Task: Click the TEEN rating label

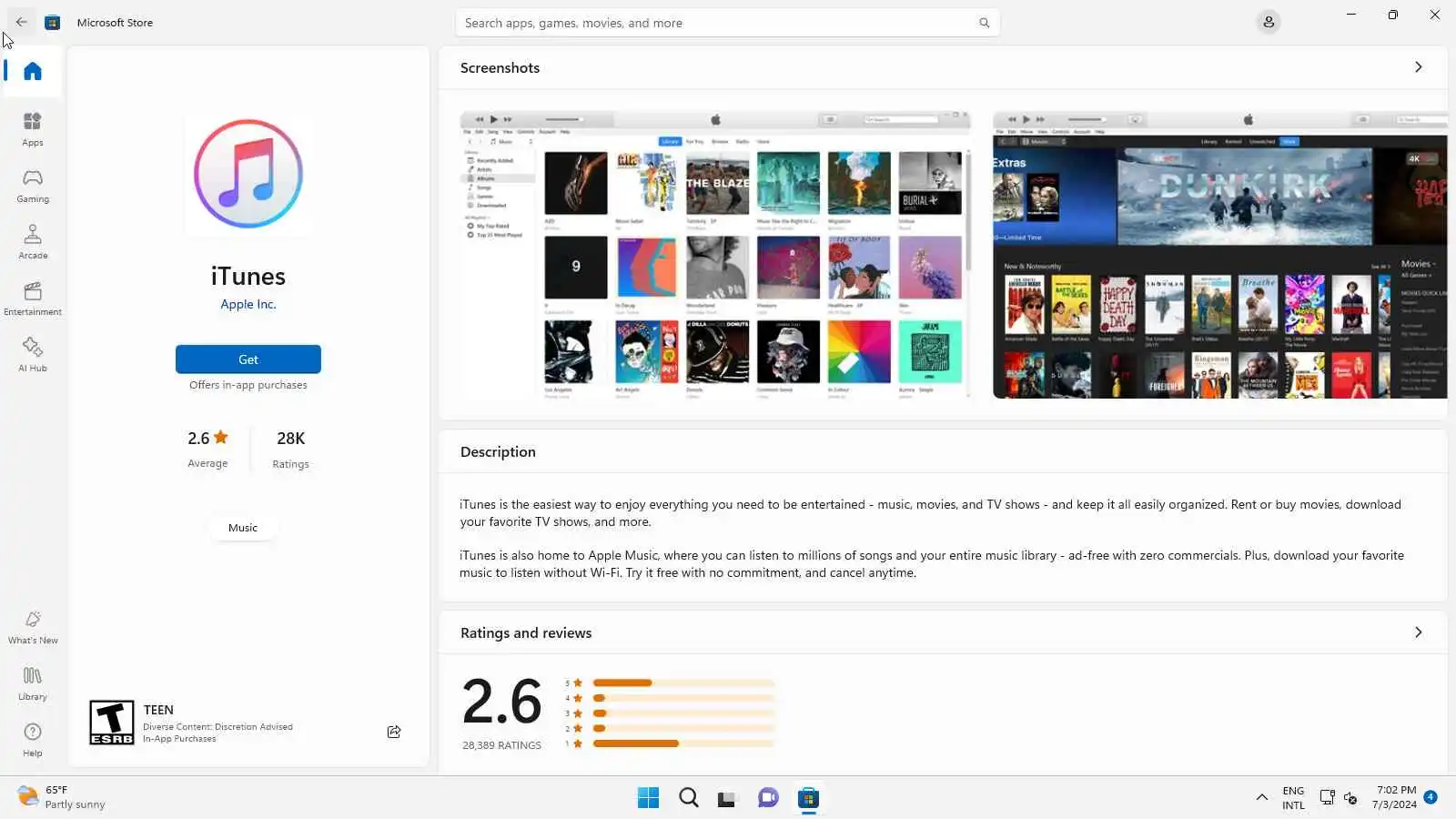Action: (158, 710)
